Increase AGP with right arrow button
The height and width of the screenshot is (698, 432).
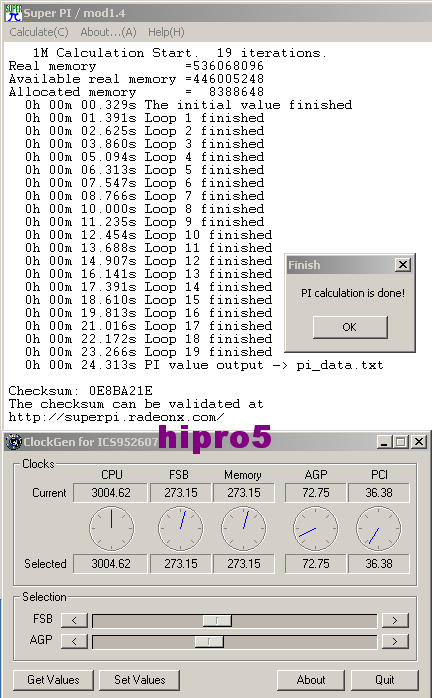coord(395,641)
